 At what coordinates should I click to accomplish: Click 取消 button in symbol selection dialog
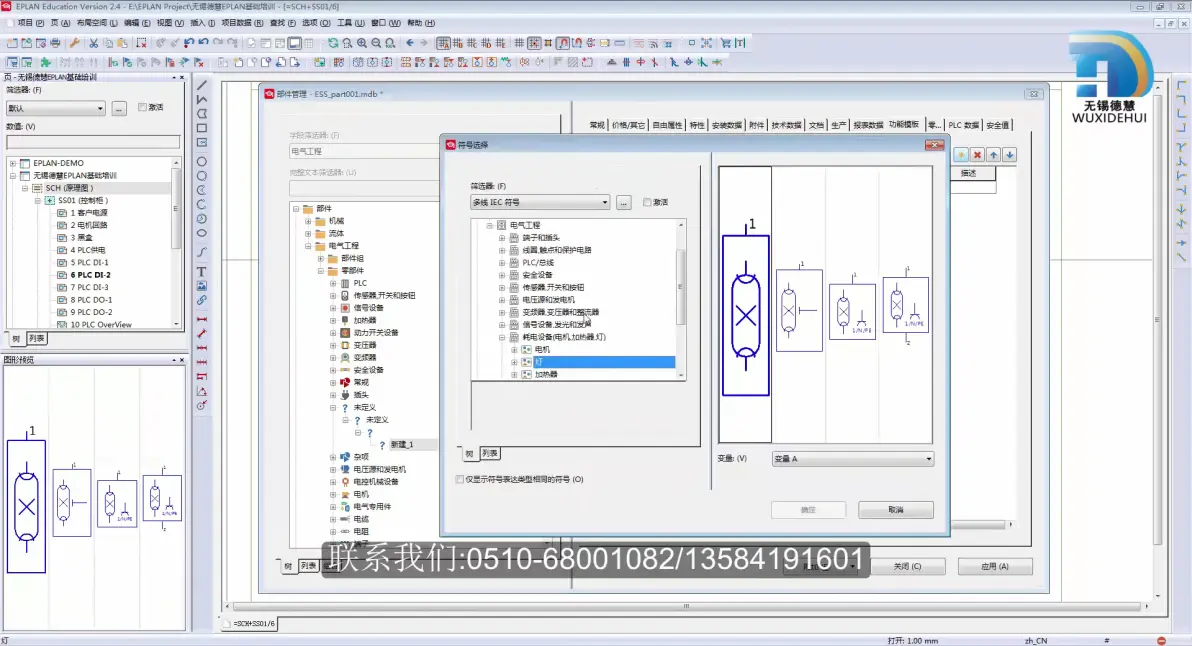(x=896, y=510)
